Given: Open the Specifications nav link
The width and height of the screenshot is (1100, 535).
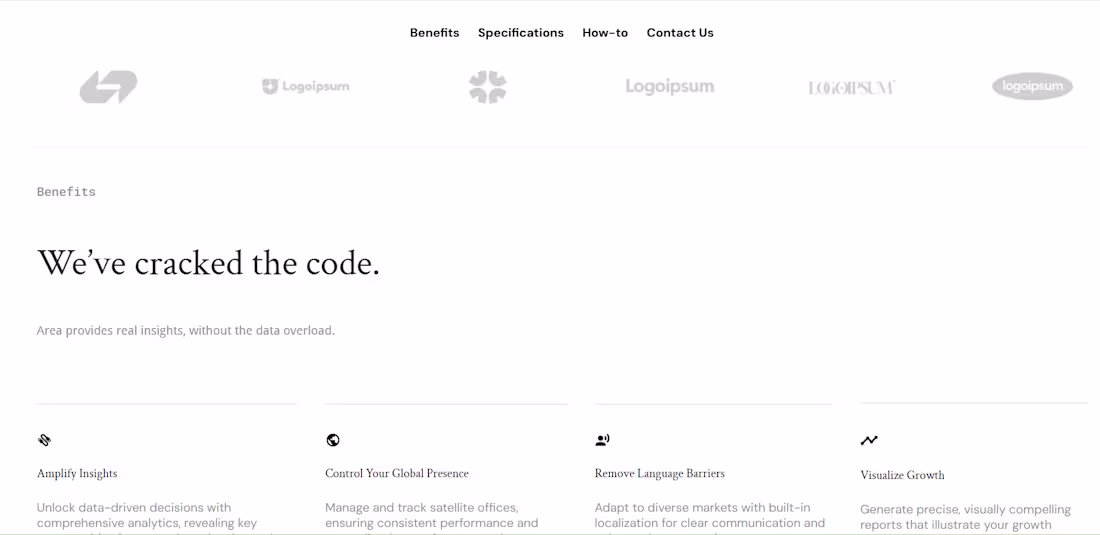Looking at the screenshot, I should (521, 33).
